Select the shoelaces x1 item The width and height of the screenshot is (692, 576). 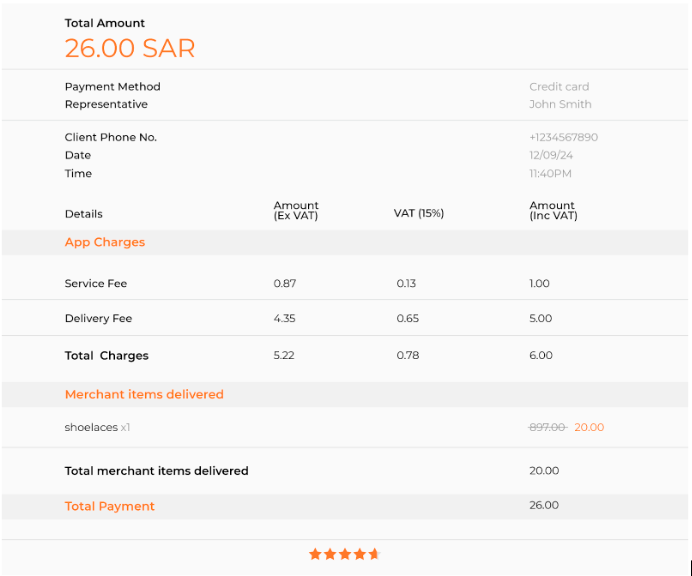[98, 427]
